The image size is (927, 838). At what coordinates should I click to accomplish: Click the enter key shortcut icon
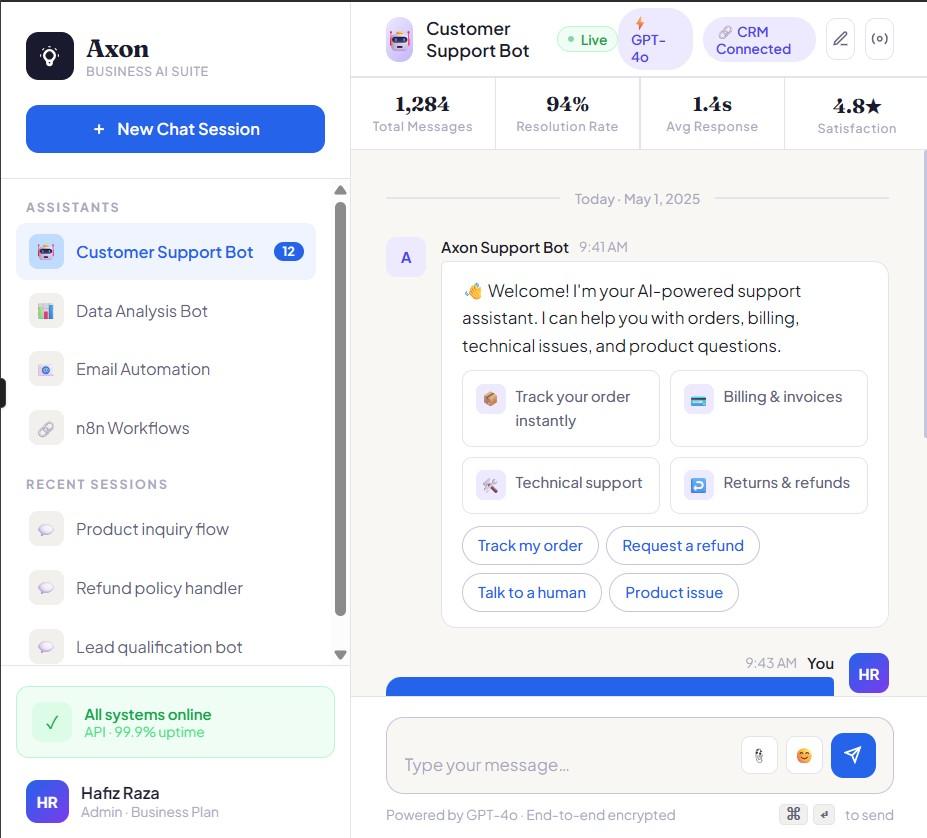click(x=824, y=814)
